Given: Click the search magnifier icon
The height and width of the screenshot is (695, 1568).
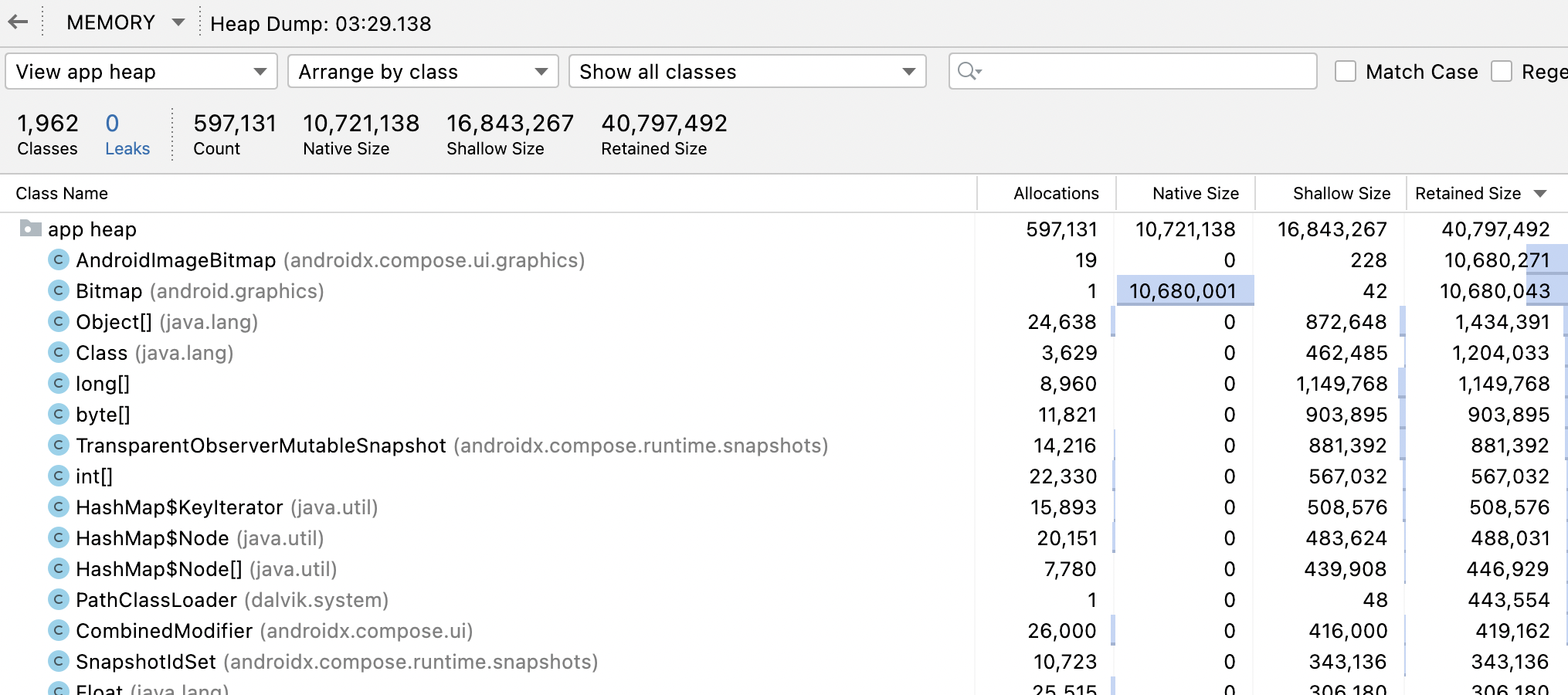Looking at the screenshot, I should (969, 71).
